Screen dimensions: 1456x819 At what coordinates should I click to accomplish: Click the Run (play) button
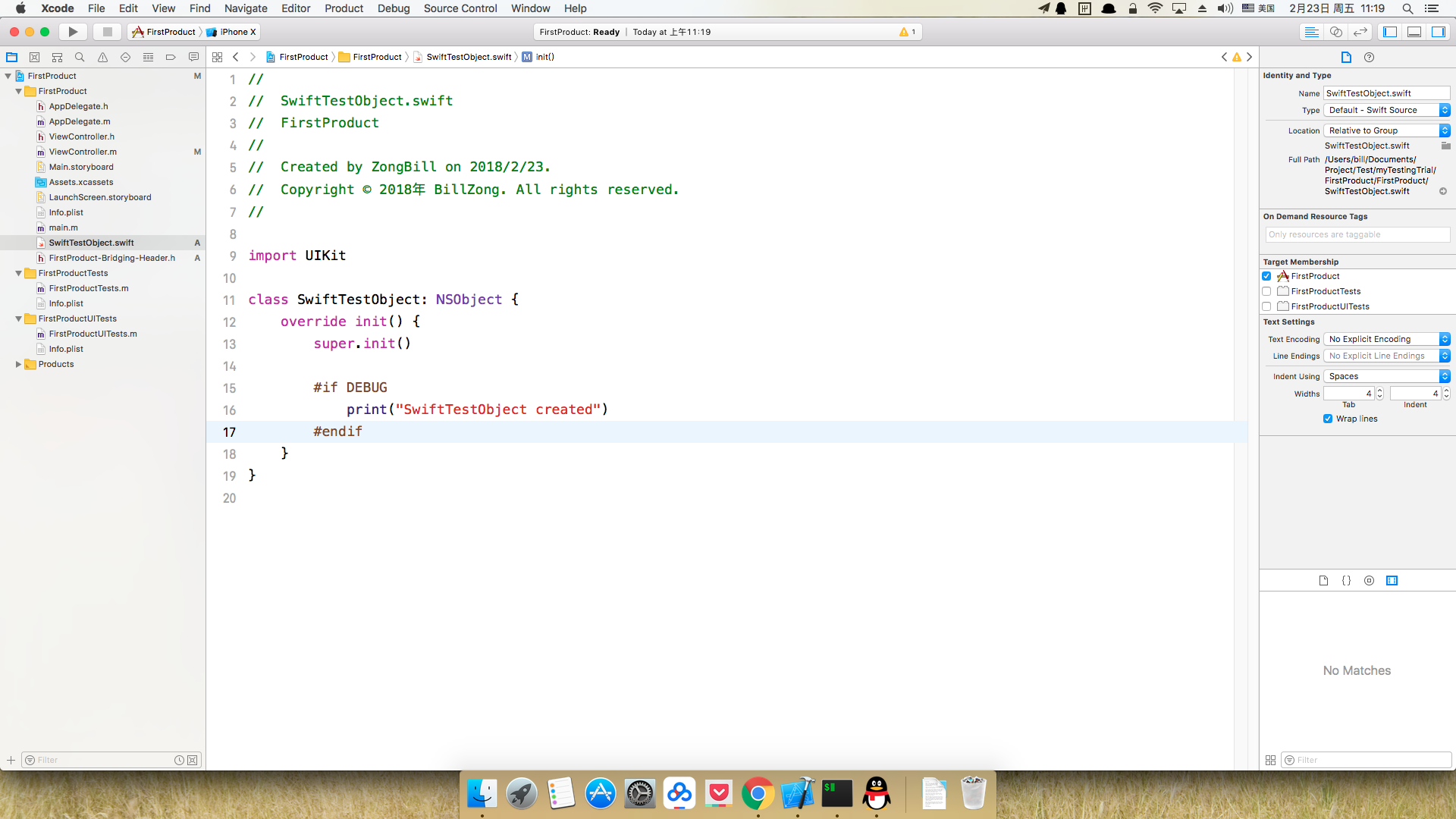point(73,32)
